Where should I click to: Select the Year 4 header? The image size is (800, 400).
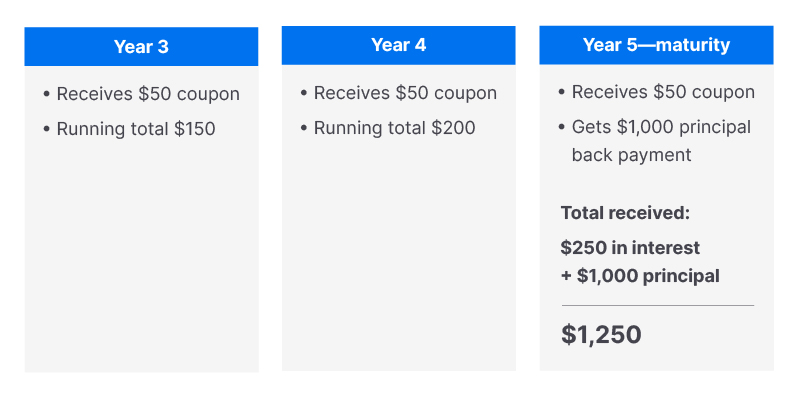coord(398,45)
